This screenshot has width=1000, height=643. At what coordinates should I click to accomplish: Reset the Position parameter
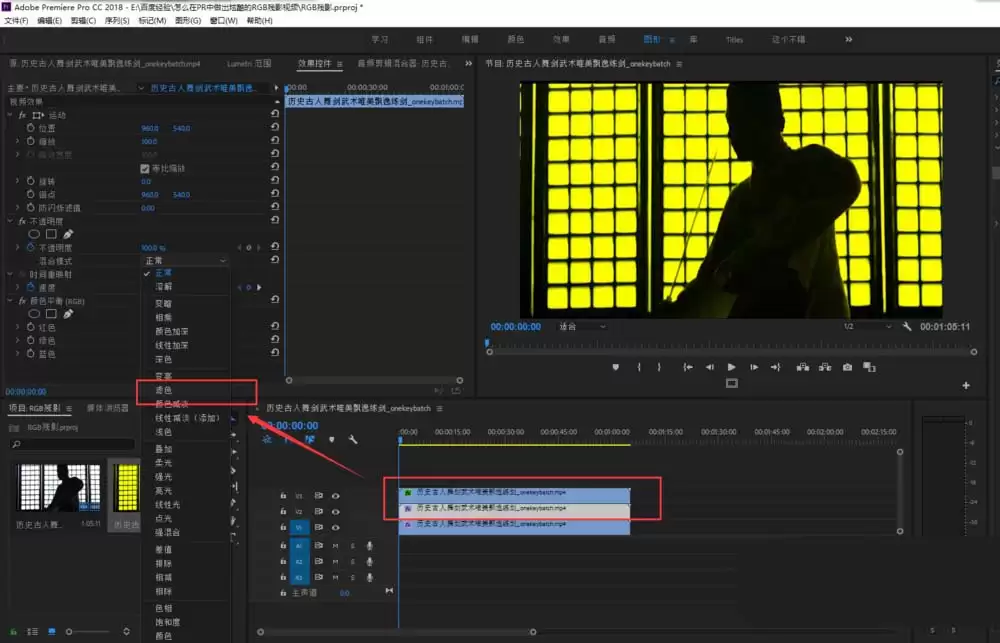point(275,127)
